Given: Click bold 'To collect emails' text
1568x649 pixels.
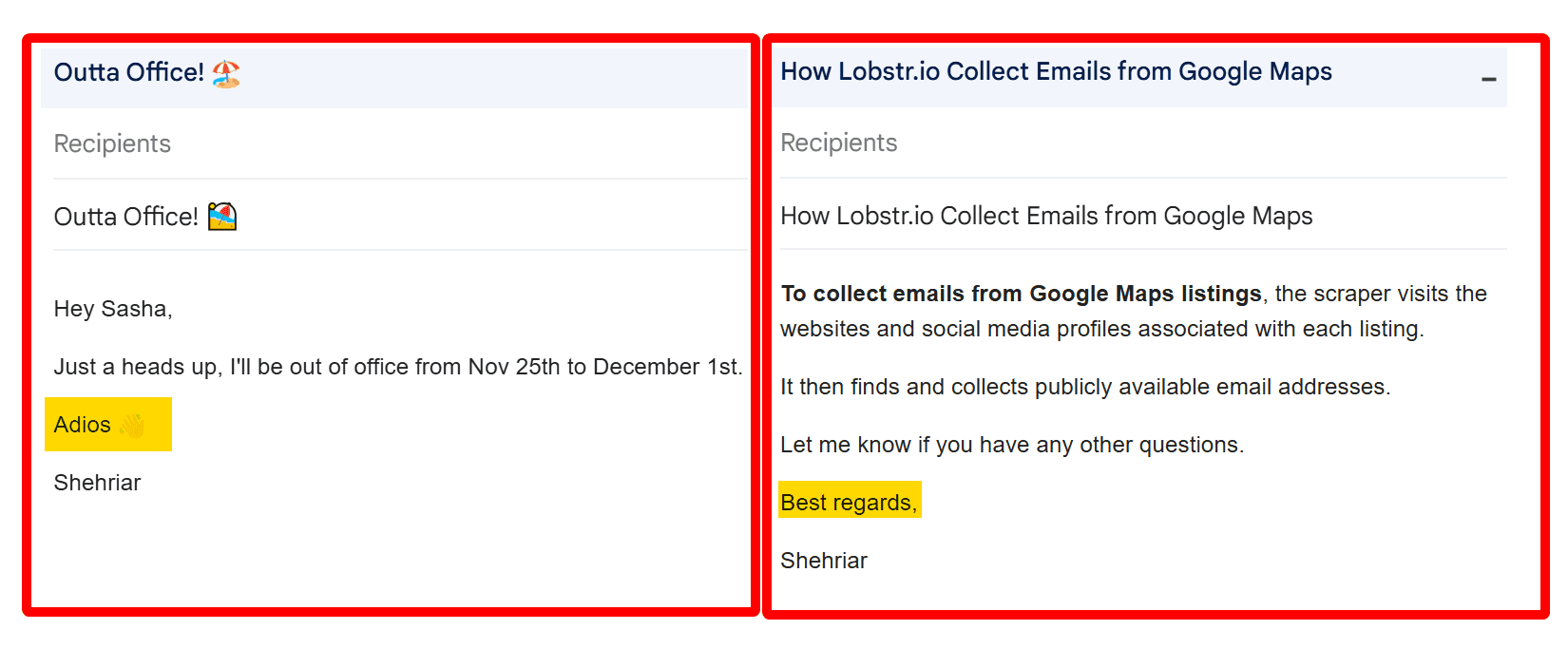Looking at the screenshot, I should click(x=1021, y=295).
